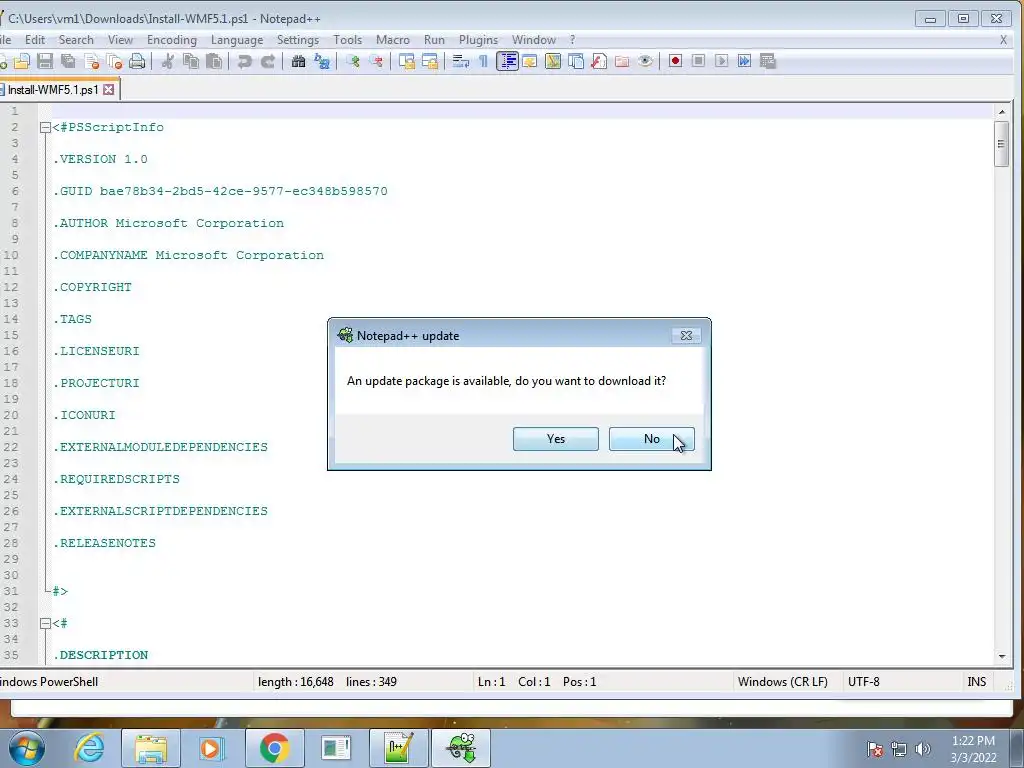Viewport: 1024px width, 768px height.
Task: Click the Paste toolbar icon
Action: (x=214, y=61)
